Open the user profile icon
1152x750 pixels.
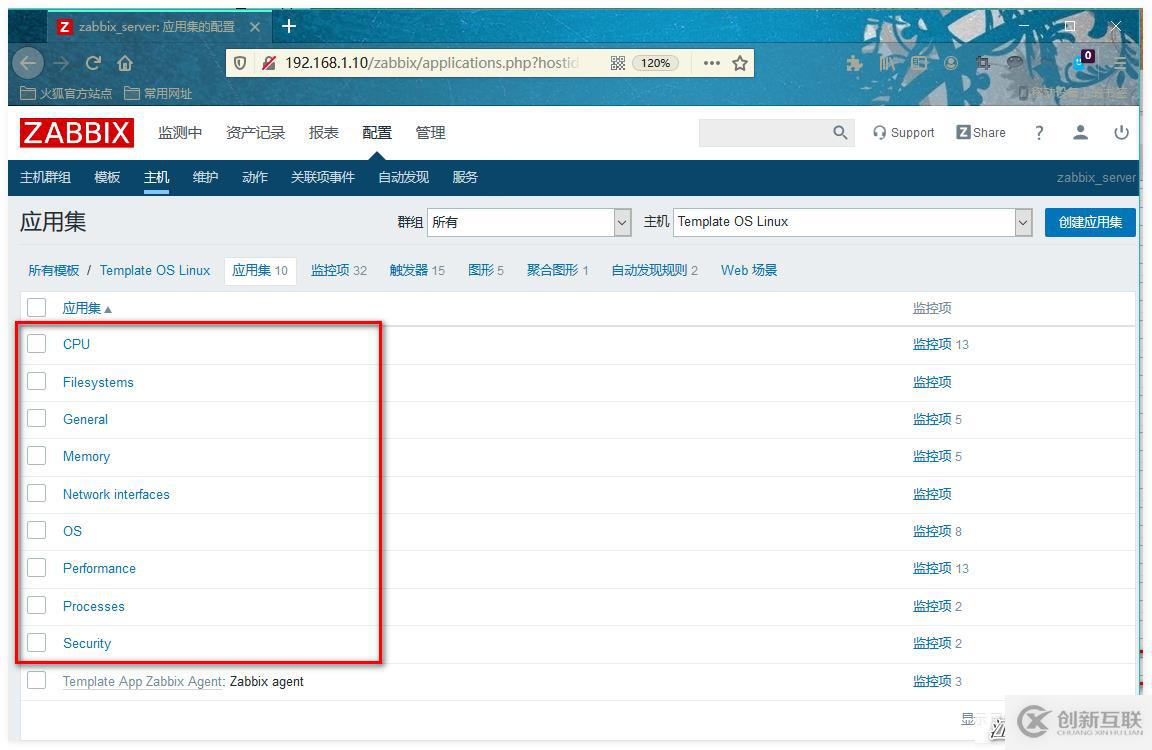pyautogui.click(x=1080, y=132)
